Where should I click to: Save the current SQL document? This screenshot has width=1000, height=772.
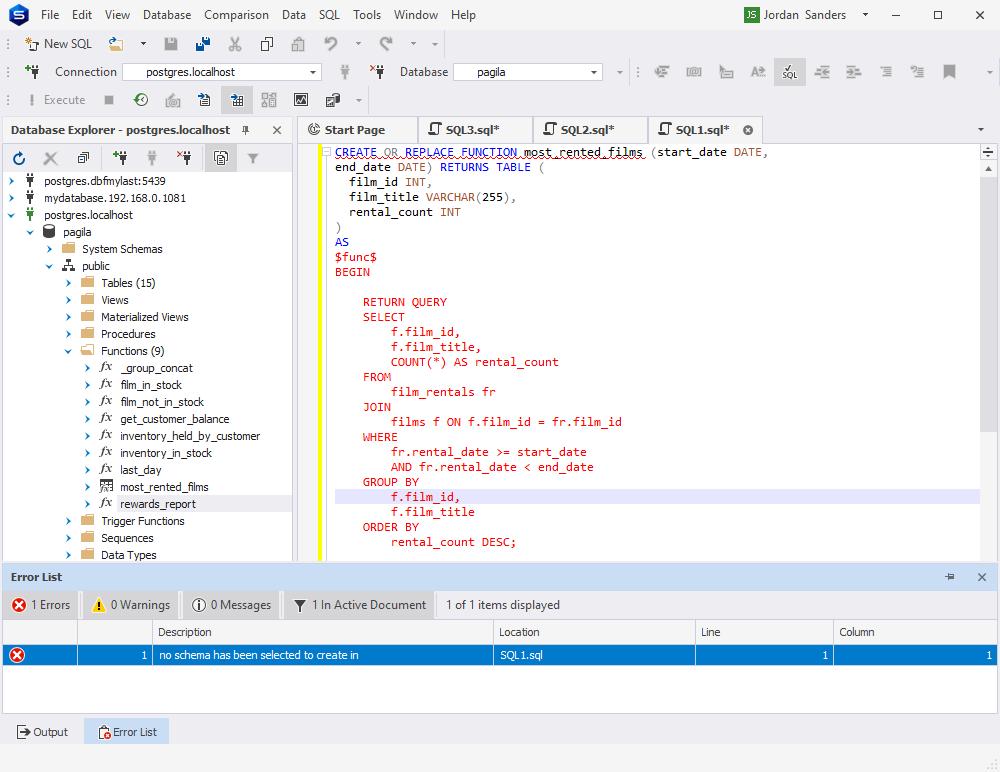171,44
